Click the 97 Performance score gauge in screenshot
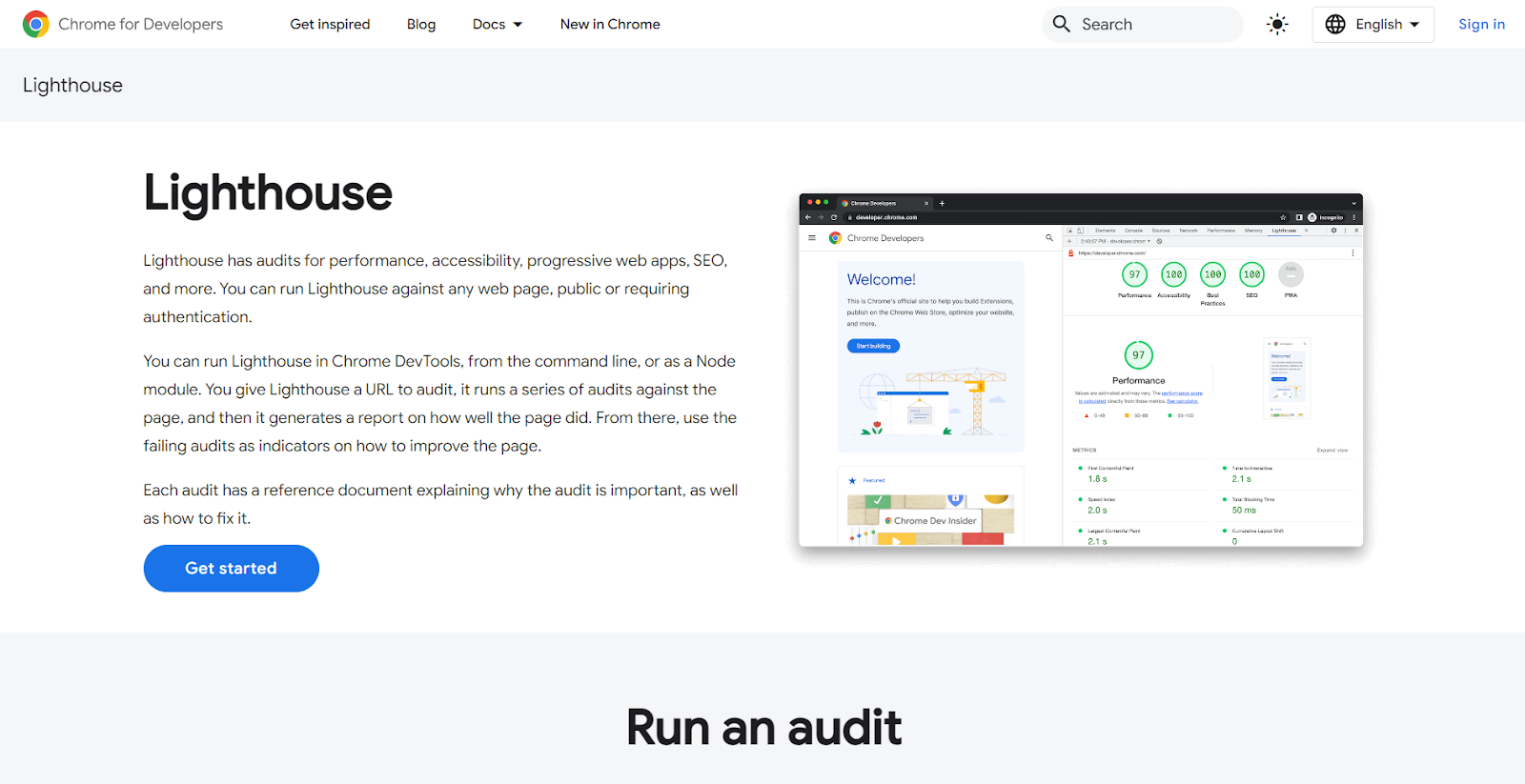1525x784 pixels. pos(1138,355)
